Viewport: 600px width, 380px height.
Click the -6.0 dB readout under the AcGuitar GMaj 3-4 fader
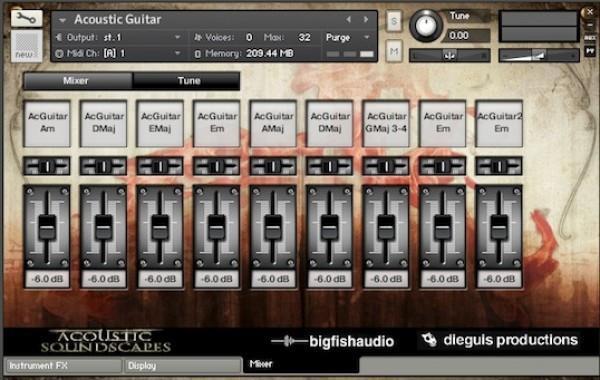point(386,279)
